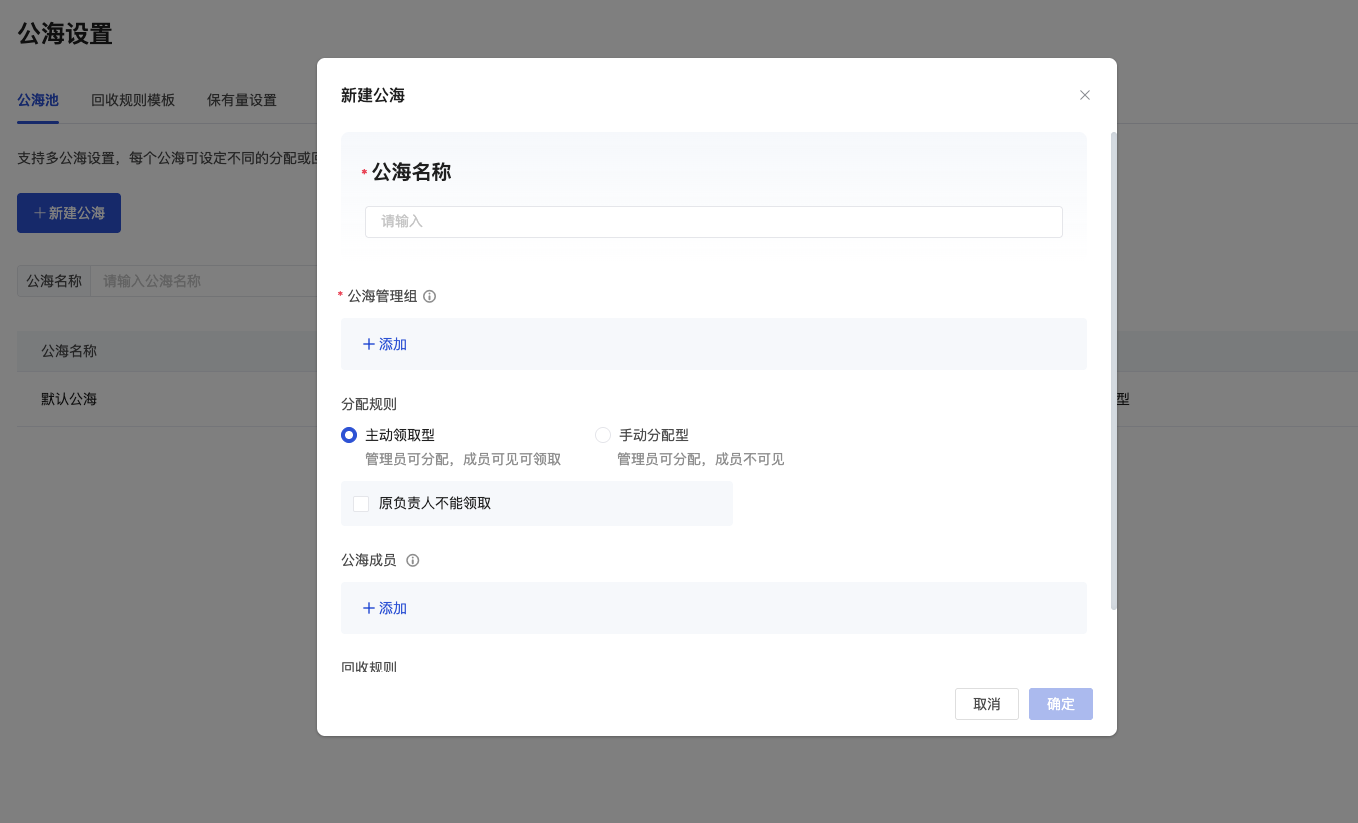Choose the 手动分配型 radio option
The height and width of the screenshot is (823, 1358).
603,435
